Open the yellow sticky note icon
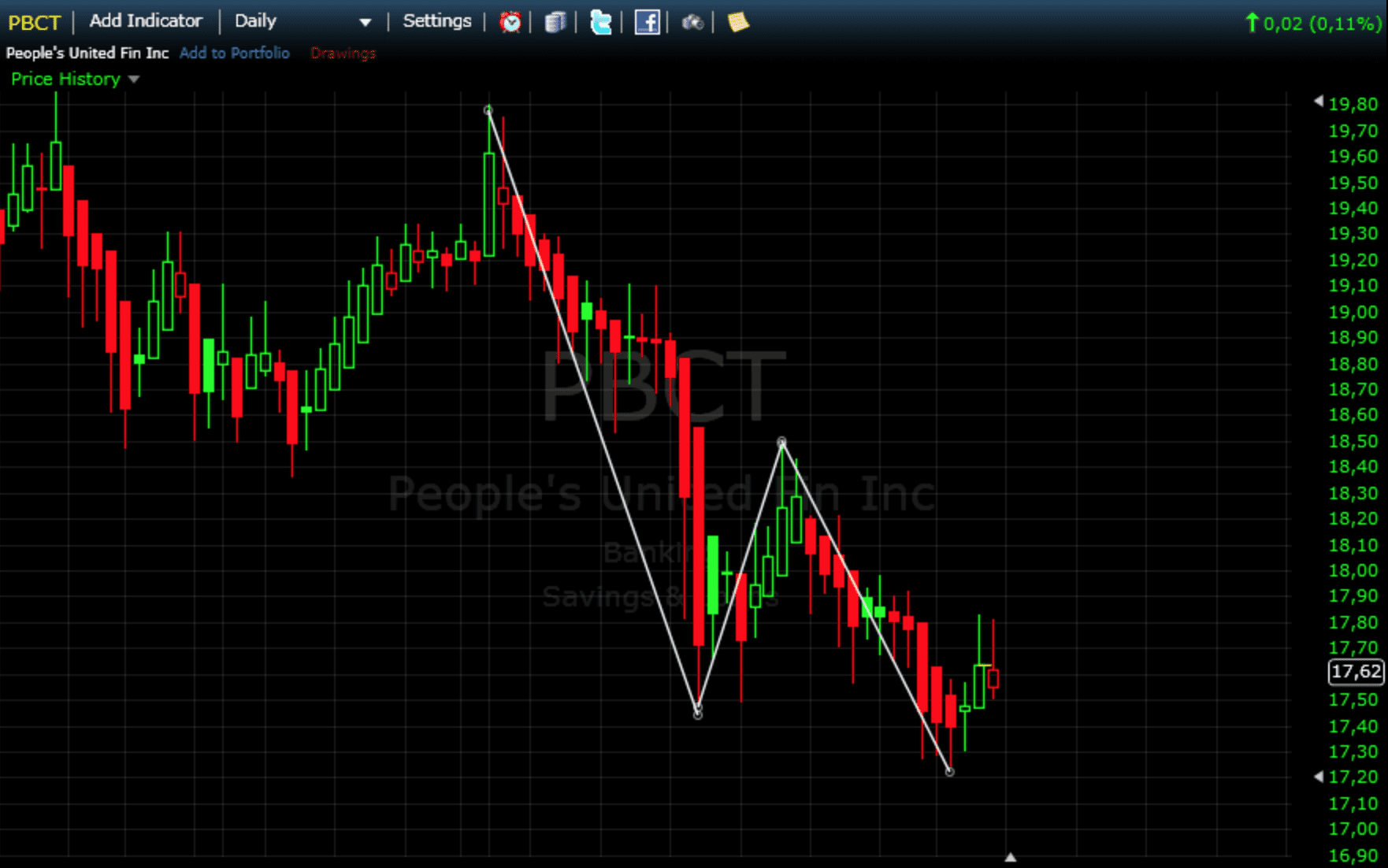This screenshot has height=868, width=1388. point(738,22)
